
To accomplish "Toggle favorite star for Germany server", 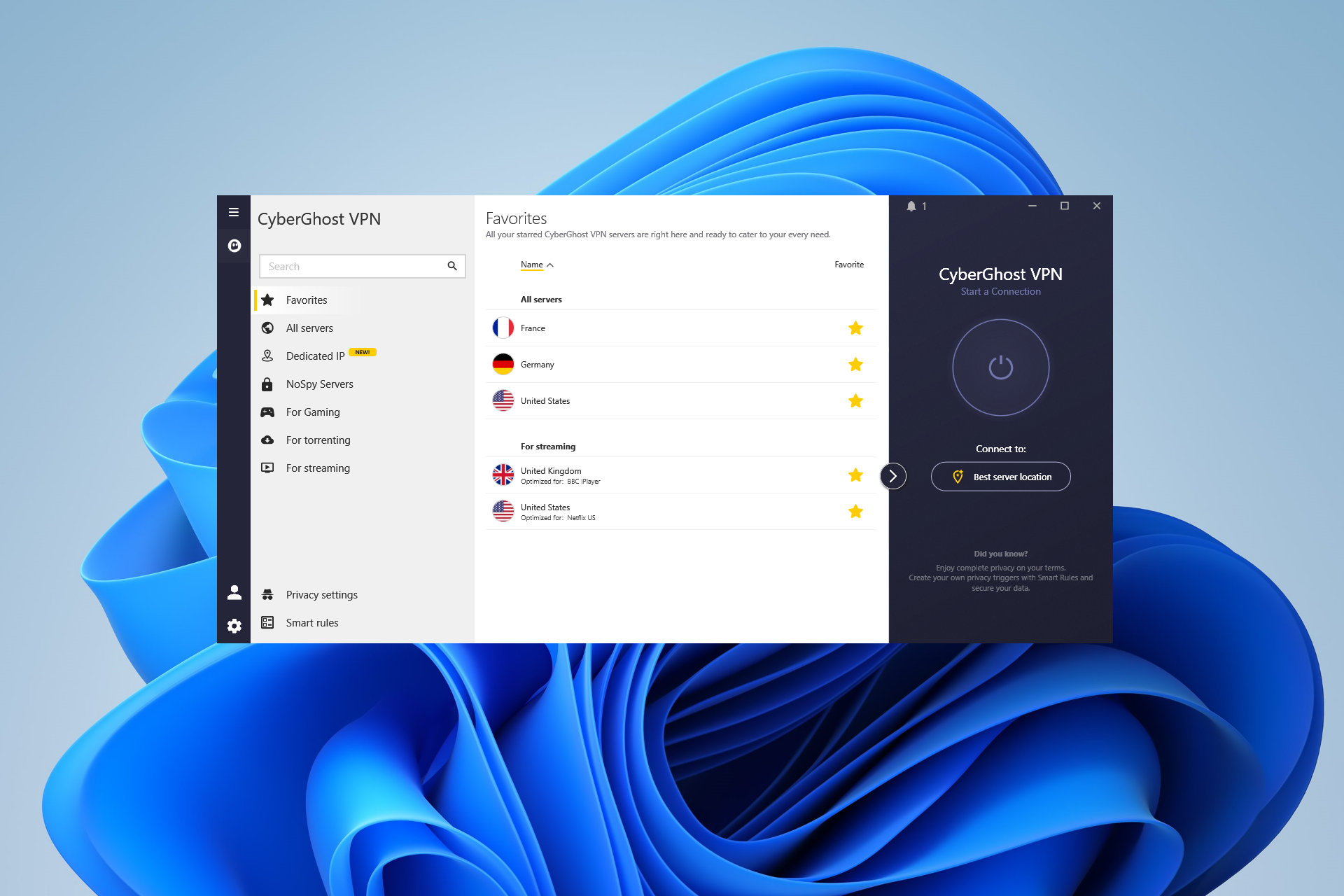I will (855, 364).
